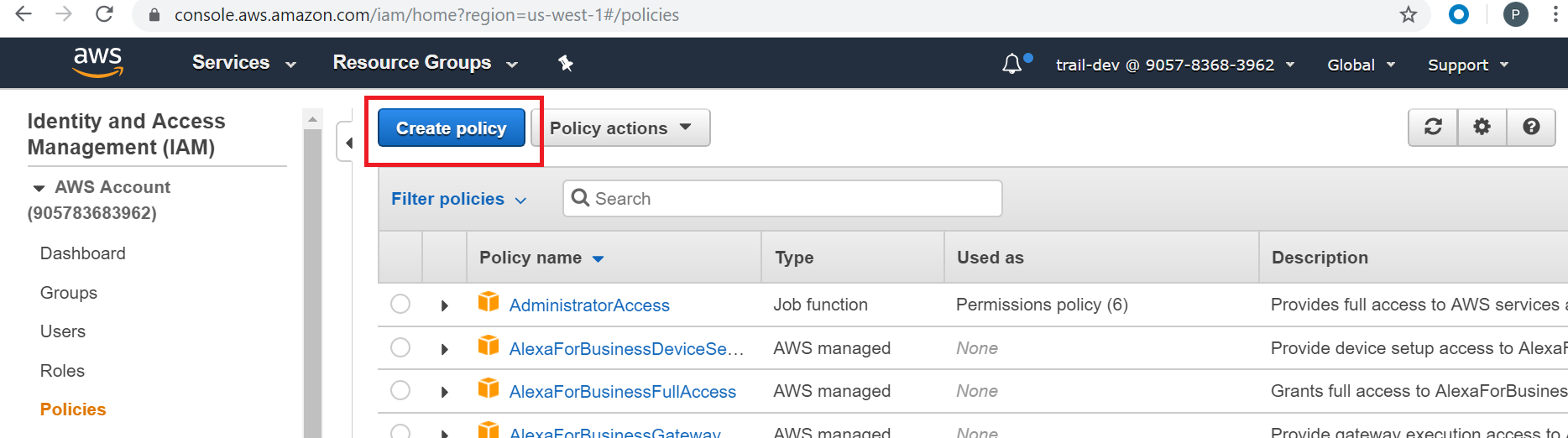The width and height of the screenshot is (1568, 438).
Task: Bookmark this page with the star icon
Action: [1409, 15]
